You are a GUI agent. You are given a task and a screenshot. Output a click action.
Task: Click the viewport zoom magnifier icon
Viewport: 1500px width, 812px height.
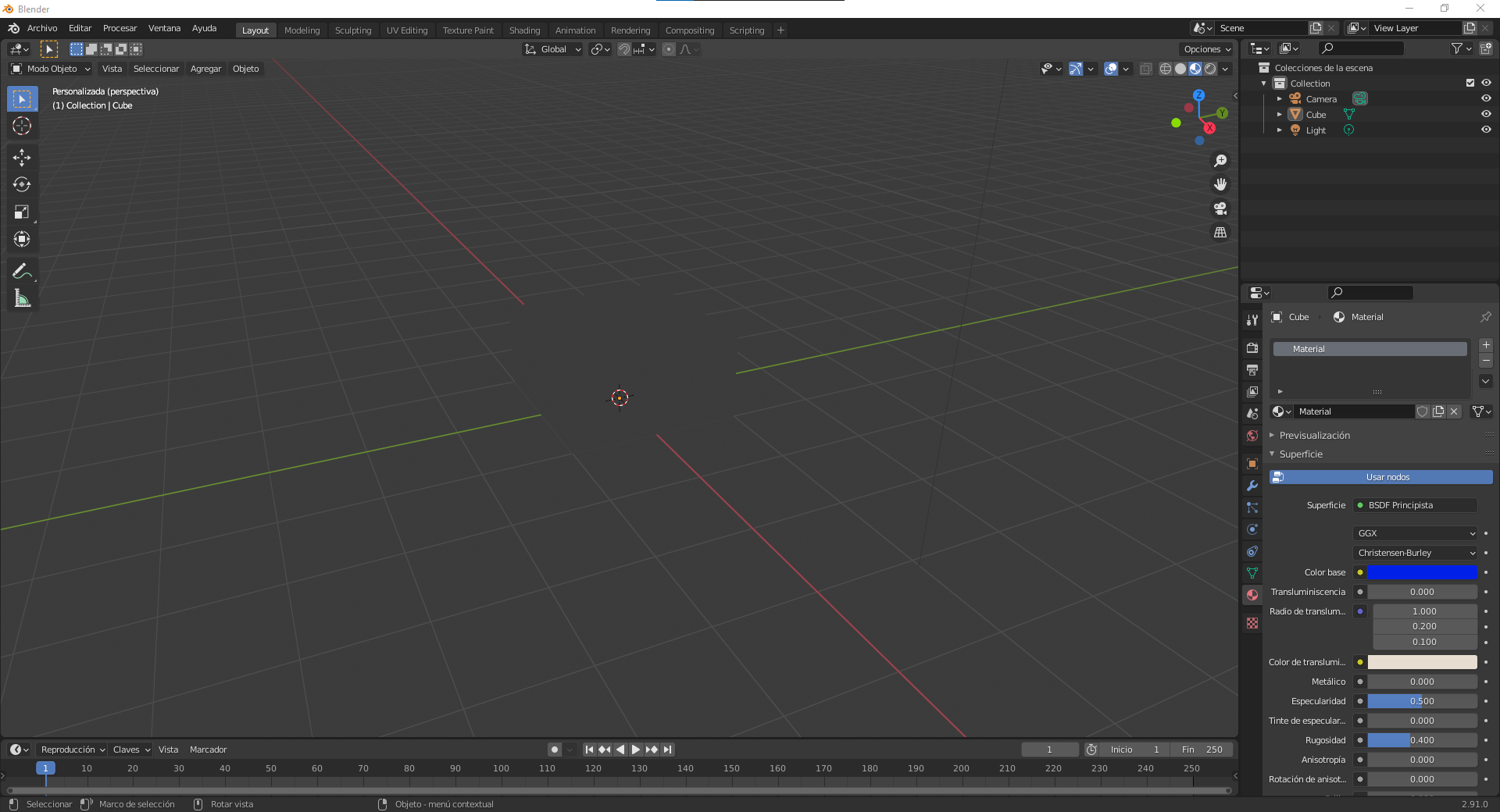coord(1220,161)
